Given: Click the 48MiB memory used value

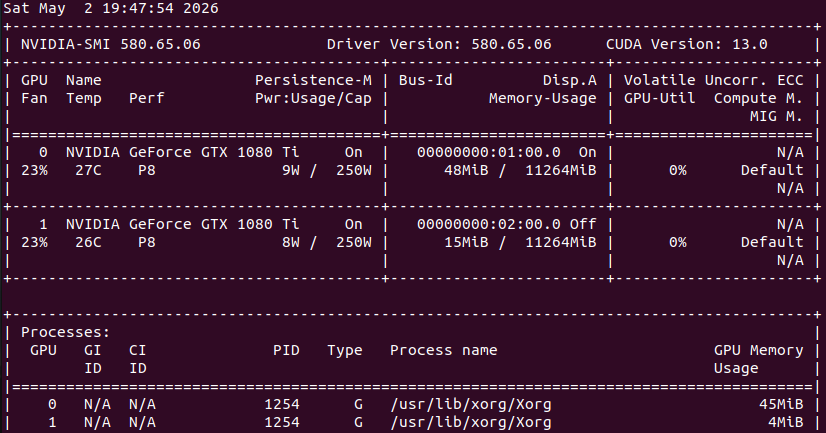Looking at the screenshot, I should (x=466, y=170).
